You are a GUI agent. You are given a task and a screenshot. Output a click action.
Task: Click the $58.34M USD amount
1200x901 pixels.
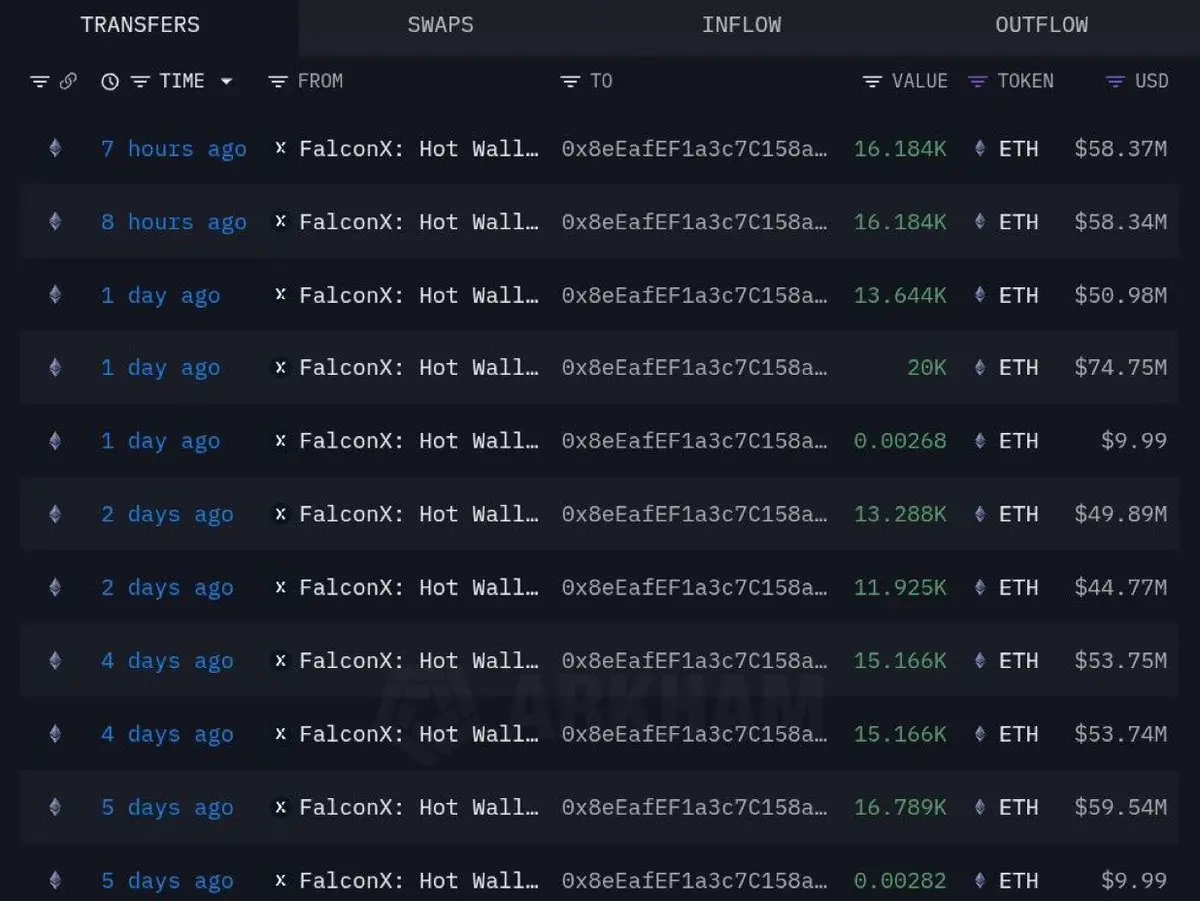[1121, 222]
